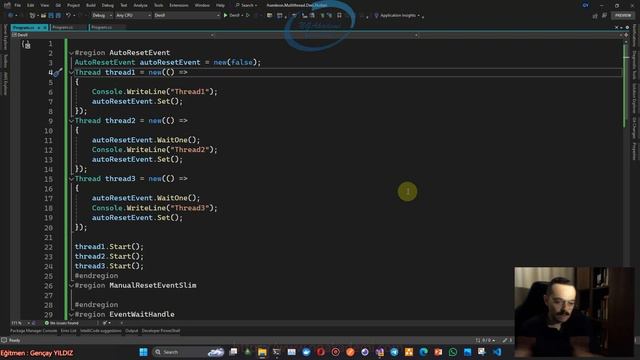
Task: Open the Package Manager Console tab
Action: pos(33,331)
